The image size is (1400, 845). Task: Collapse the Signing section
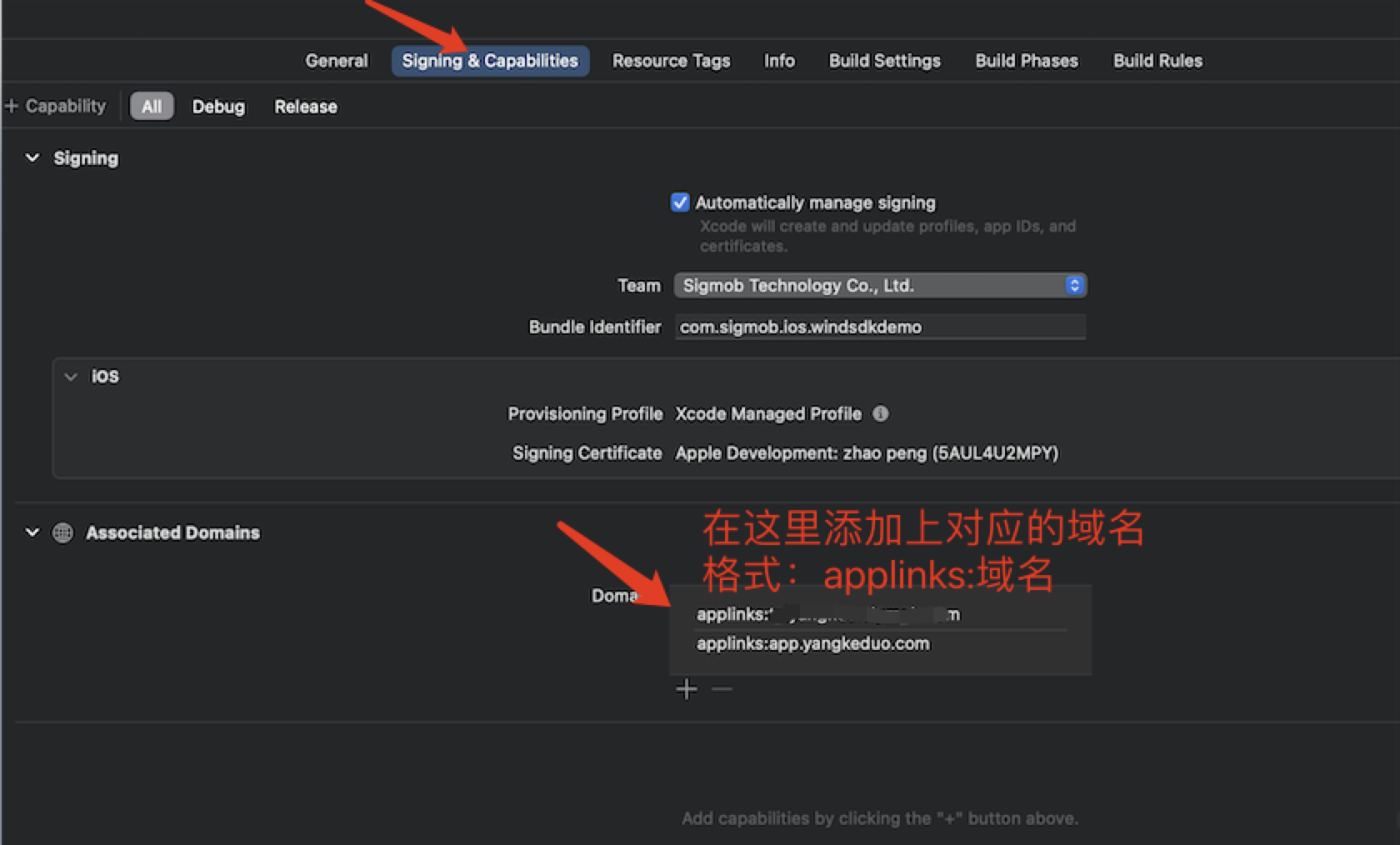pyautogui.click(x=32, y=158)
